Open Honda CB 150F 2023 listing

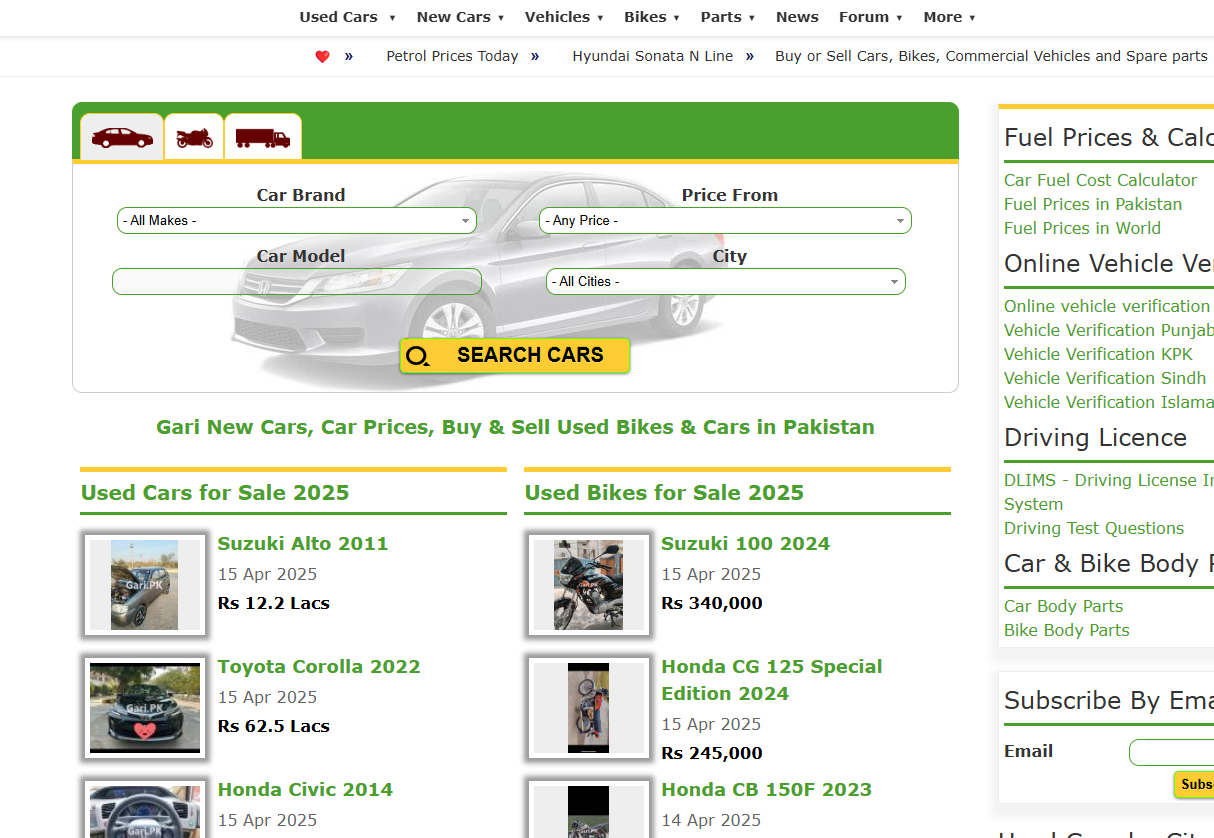(766, 790)
